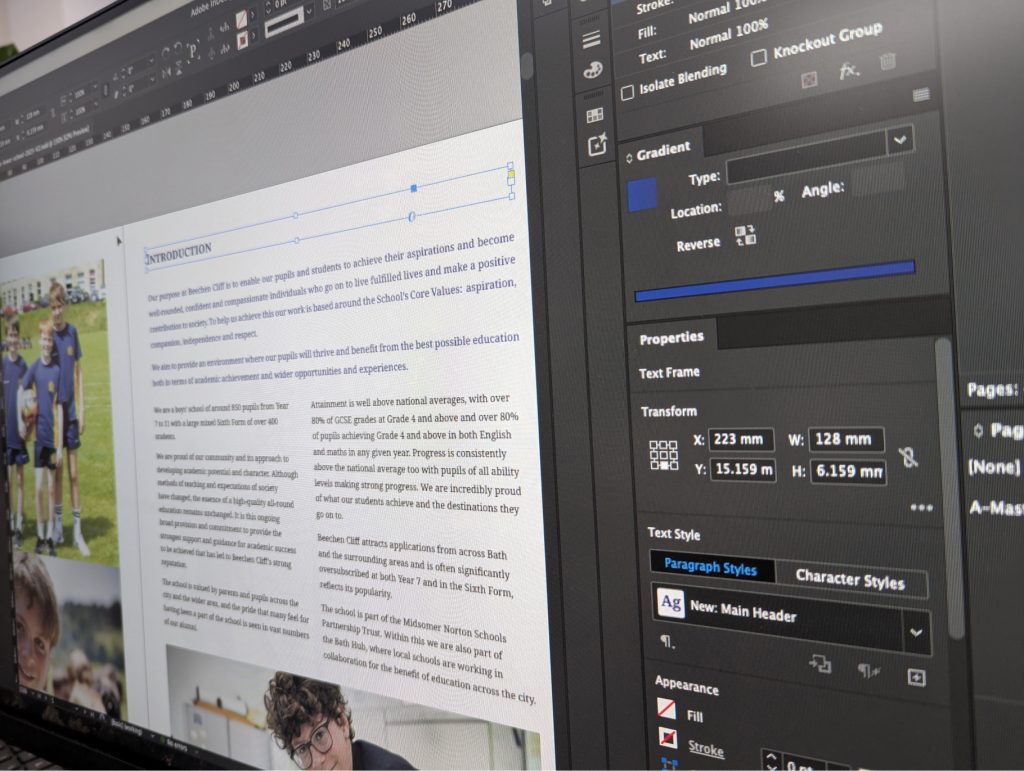Enable the Knockout Group checkbox
The height and width of the screenshot is (771, 1024).
[x=759, y=57]
